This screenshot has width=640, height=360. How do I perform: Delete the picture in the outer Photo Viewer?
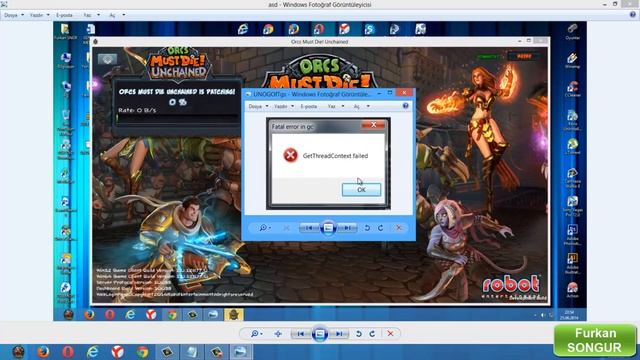(390, 334)
